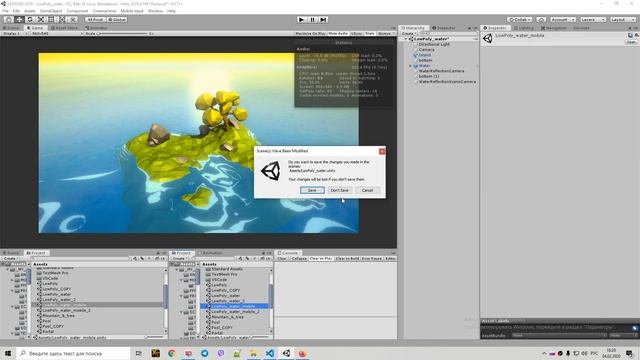
Task: Select the Rect transform tool
Action: tap(51, 19)
